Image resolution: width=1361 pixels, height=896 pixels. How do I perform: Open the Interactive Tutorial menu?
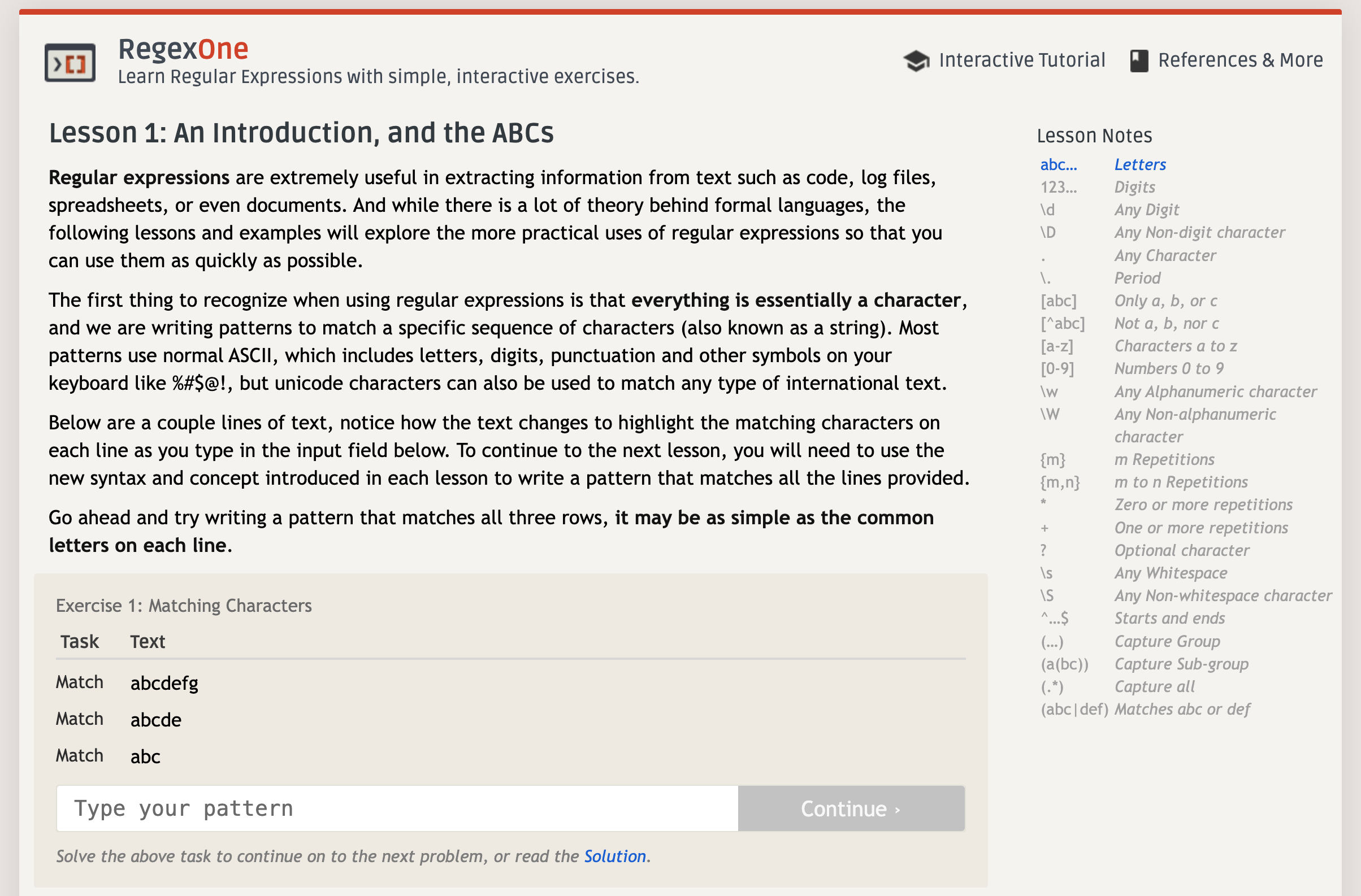coord(1021,60)
